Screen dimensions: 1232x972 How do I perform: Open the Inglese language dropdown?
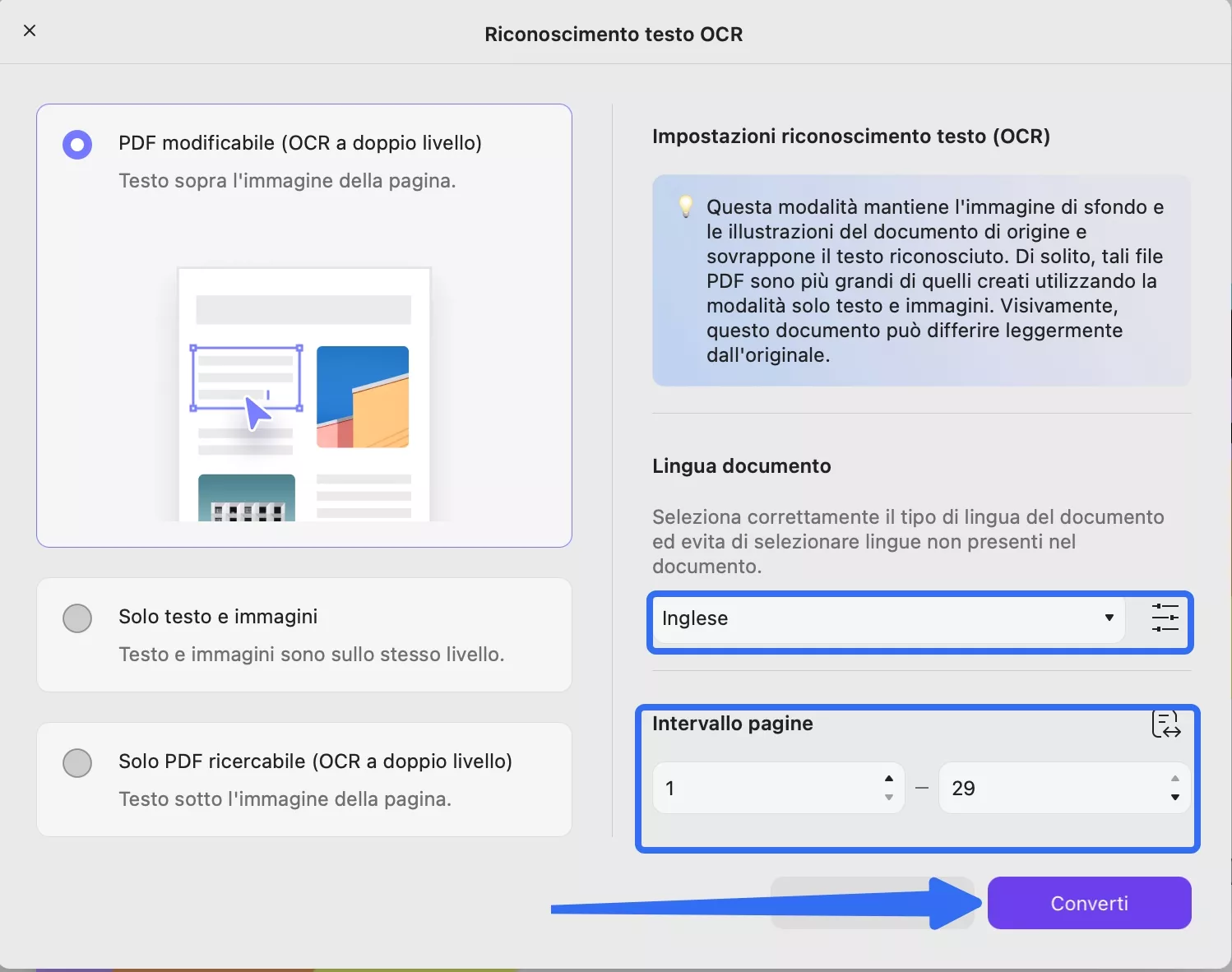pyautogui.click(x=887, y=618)
